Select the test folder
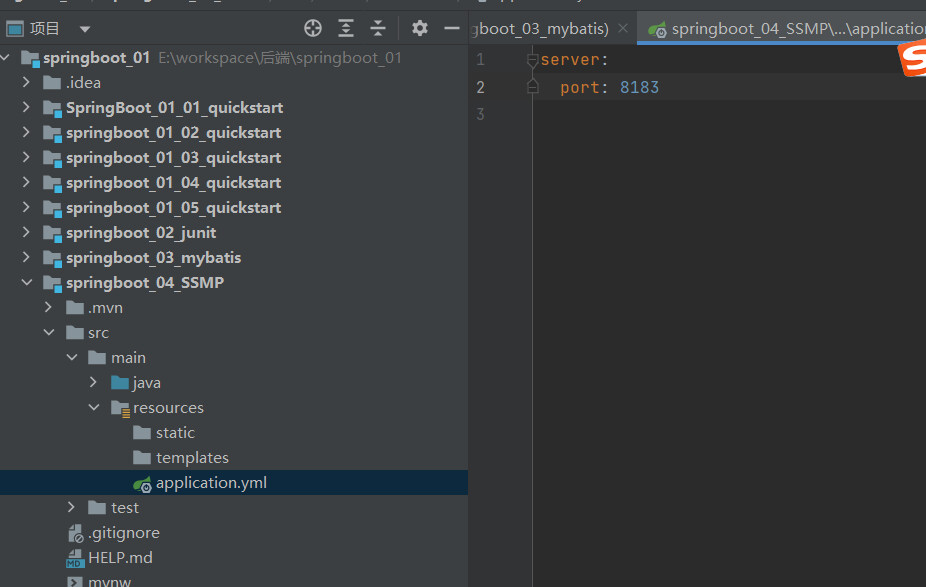 [x=125, y=508]
